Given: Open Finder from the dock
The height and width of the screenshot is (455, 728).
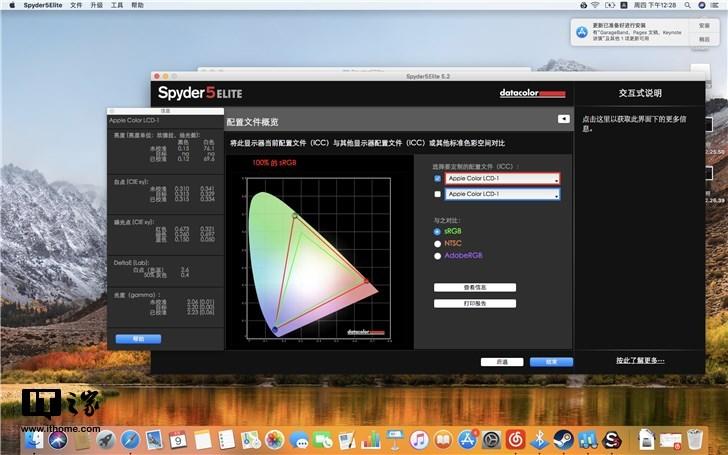Looking at the screenshot, I should click(34, 439).
